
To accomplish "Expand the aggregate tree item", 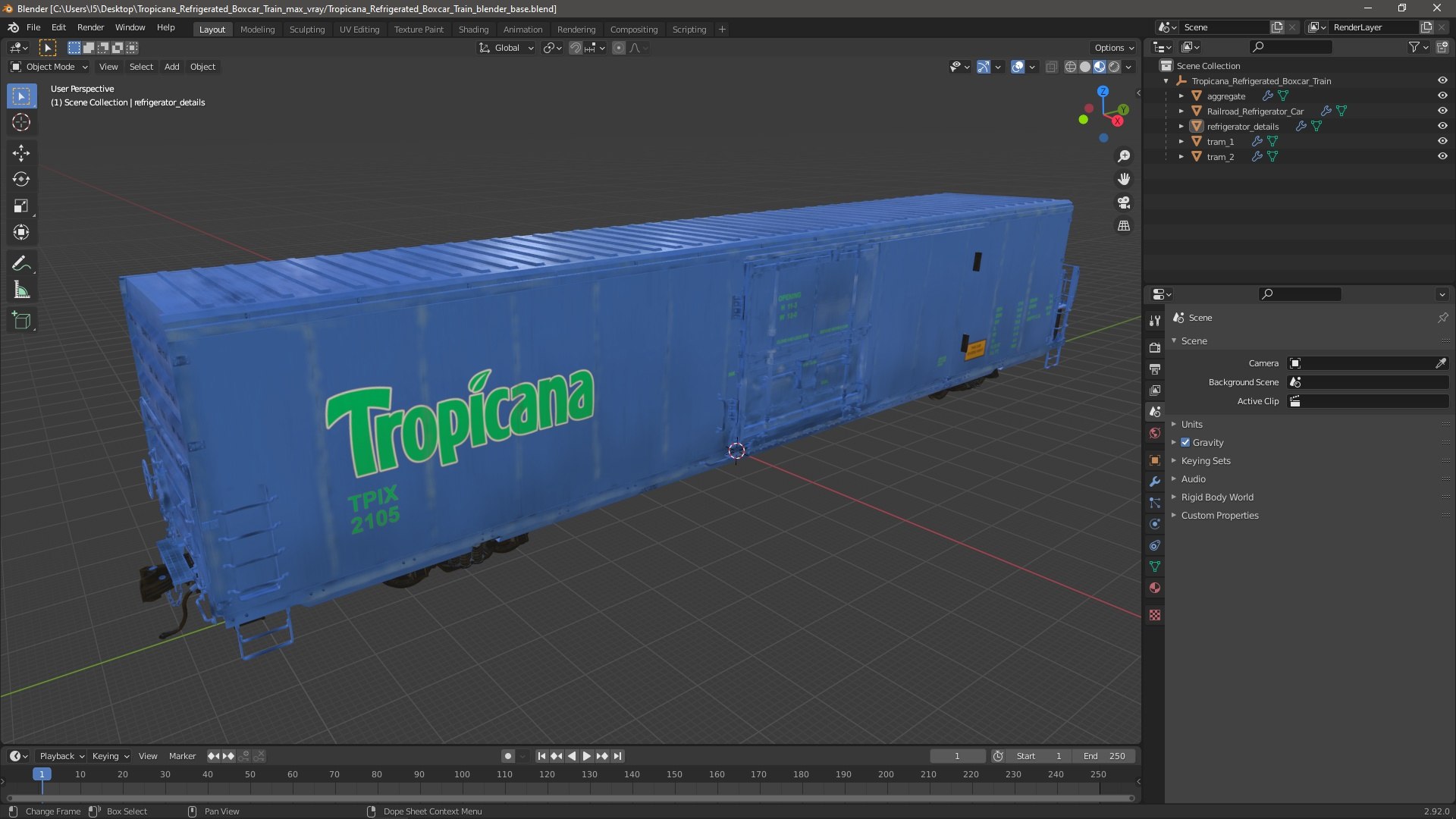I will tap(1181, 96).
